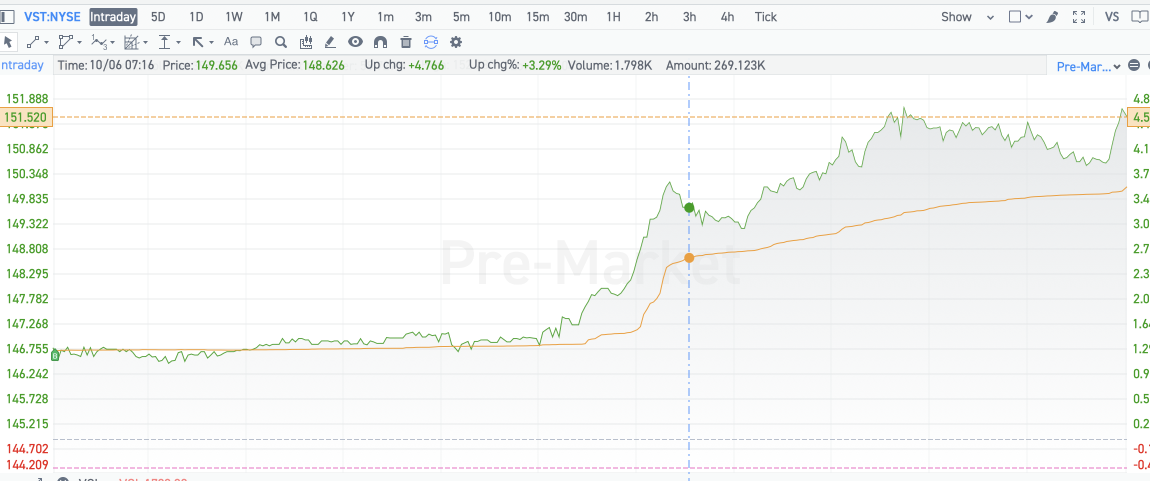1150x481 pixels.
Task: Open Fibonacci grid tool dropdown arrow
Action: point(145,43)
